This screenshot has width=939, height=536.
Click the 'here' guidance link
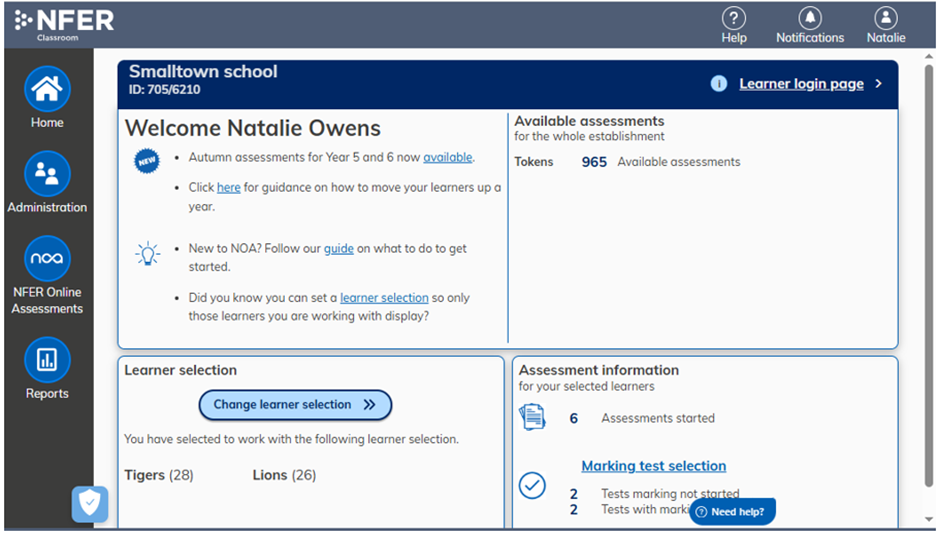(228, 187)
